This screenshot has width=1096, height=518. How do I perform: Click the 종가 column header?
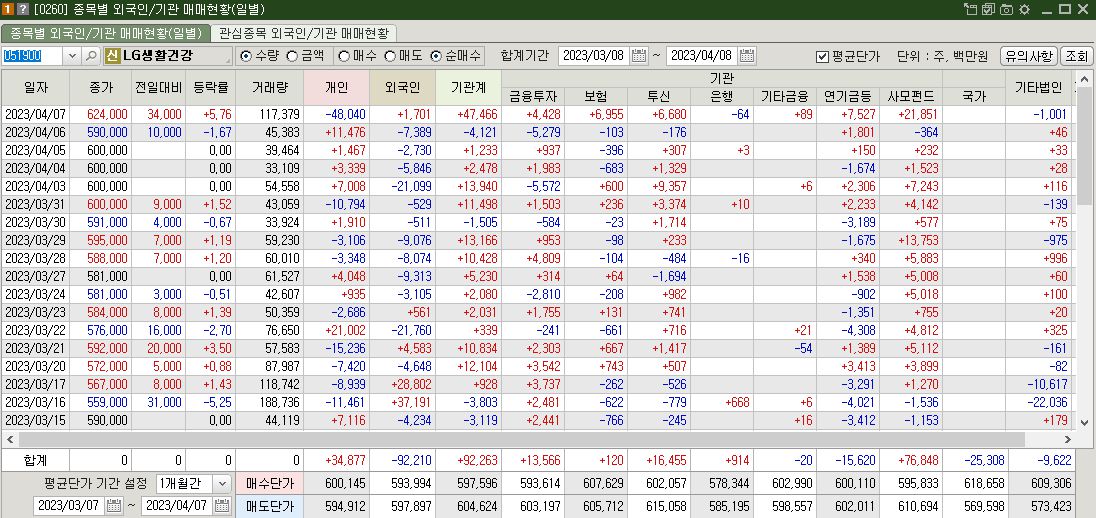(x=101, y=87)
